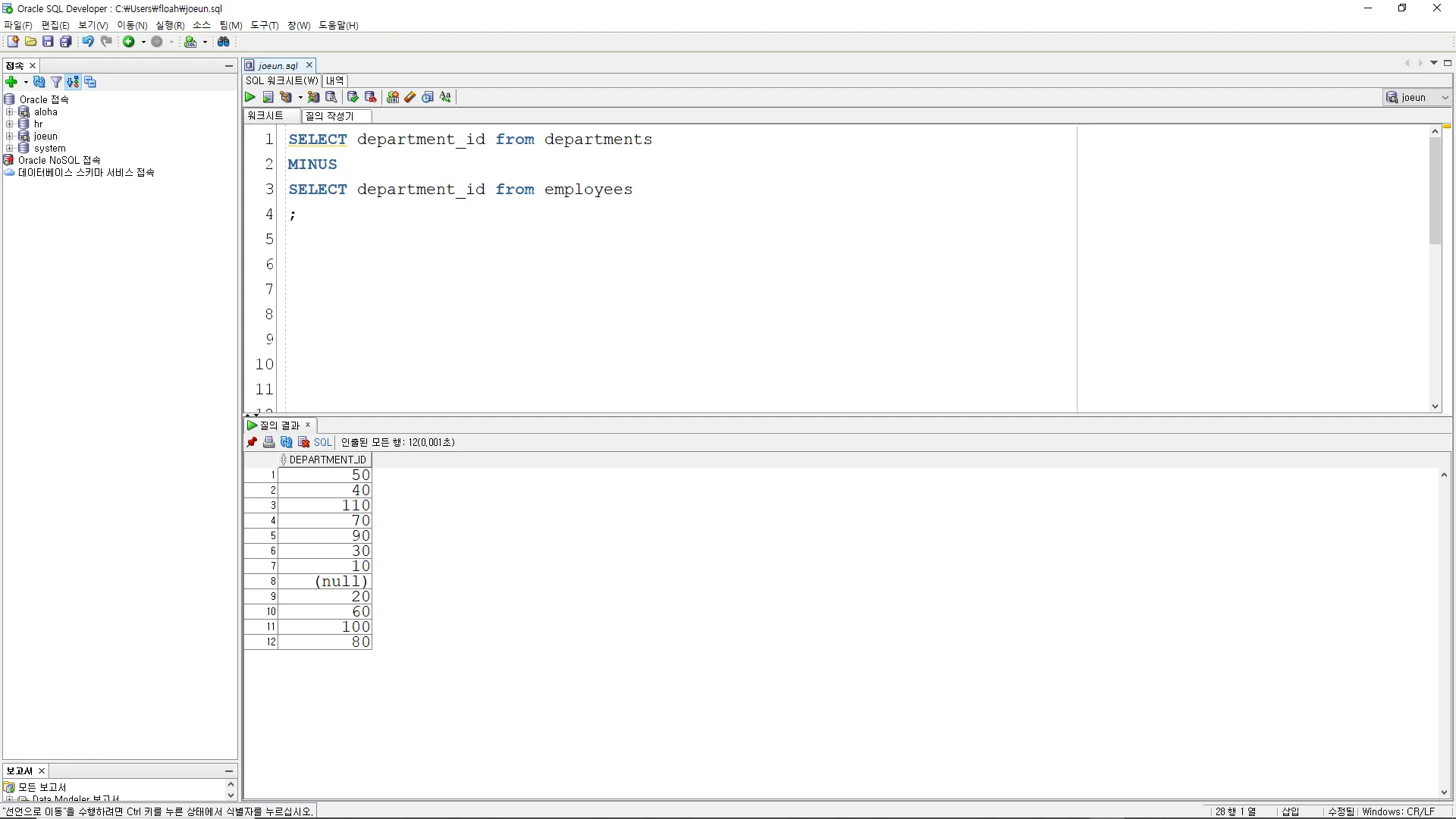Image resolution: width=1456 pixels, height=819 pixels.
Task: Clear worksheet with the eraser icon
Action: (x=410, y=97)
